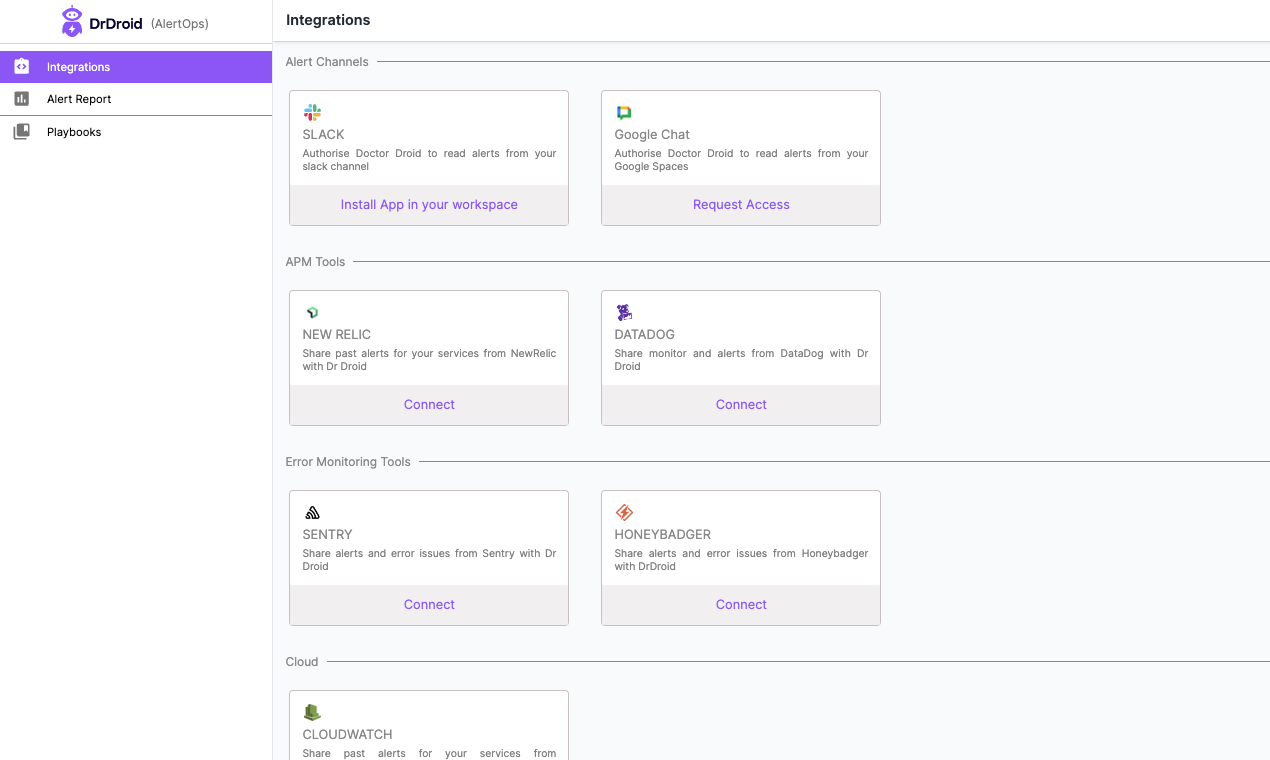The width and height of the screenshot is (1270, 760).
Task: Go to Playbooks in sidebar
Action: click(x=136, y=132)
